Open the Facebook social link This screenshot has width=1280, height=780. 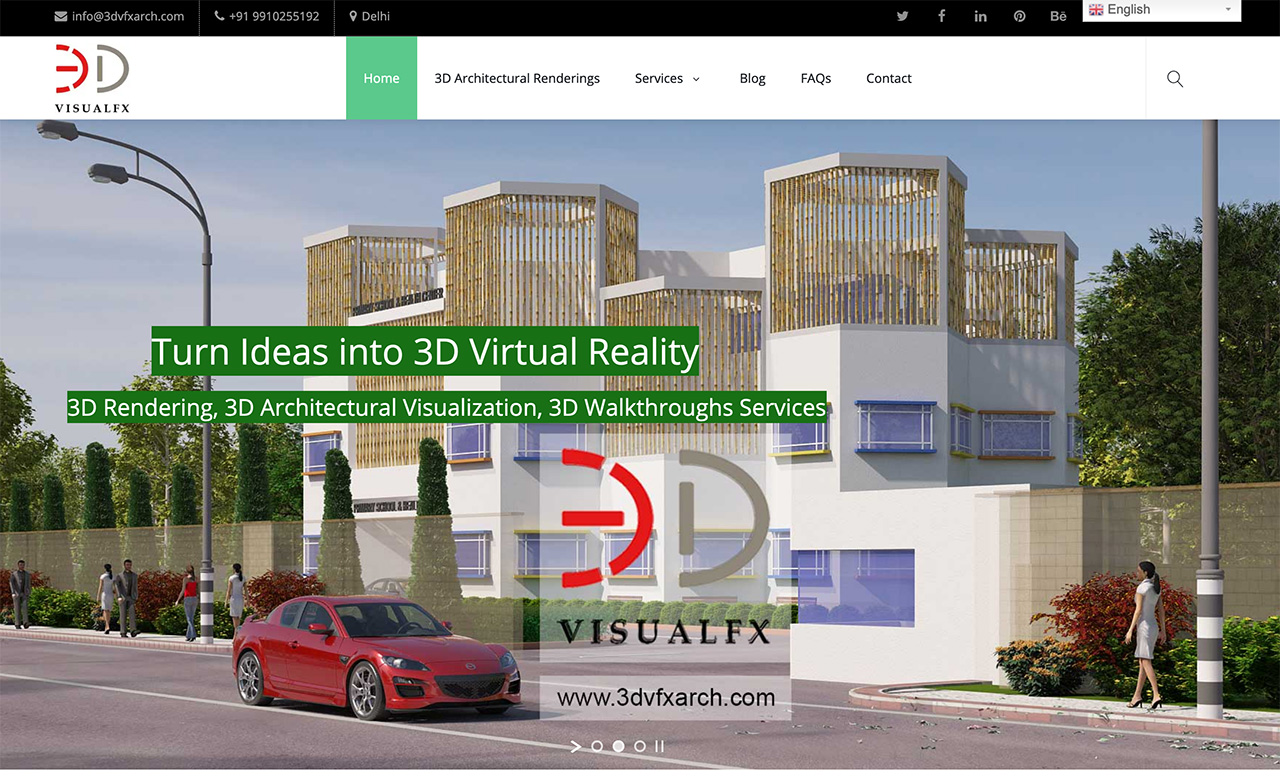pyautogui.click(x=941, y=16)
